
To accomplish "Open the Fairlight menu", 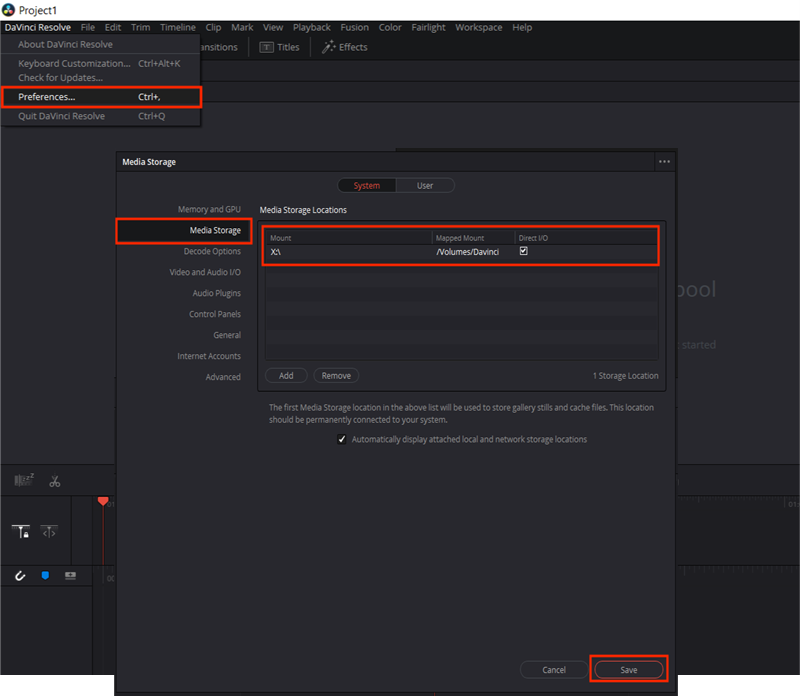I will click(x=429, y=28).
